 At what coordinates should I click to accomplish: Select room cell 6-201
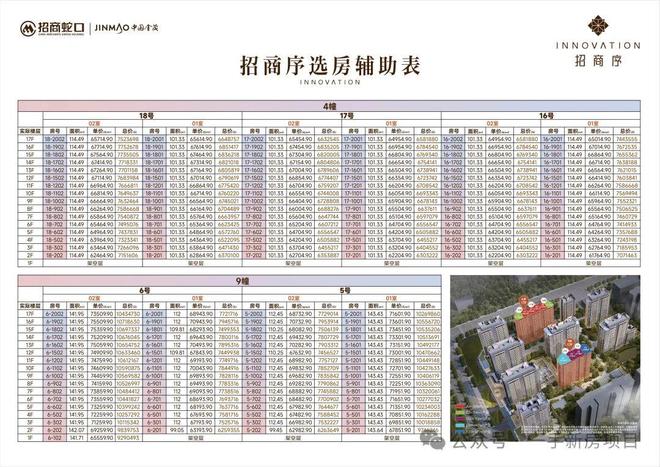(x=154, y=430)
